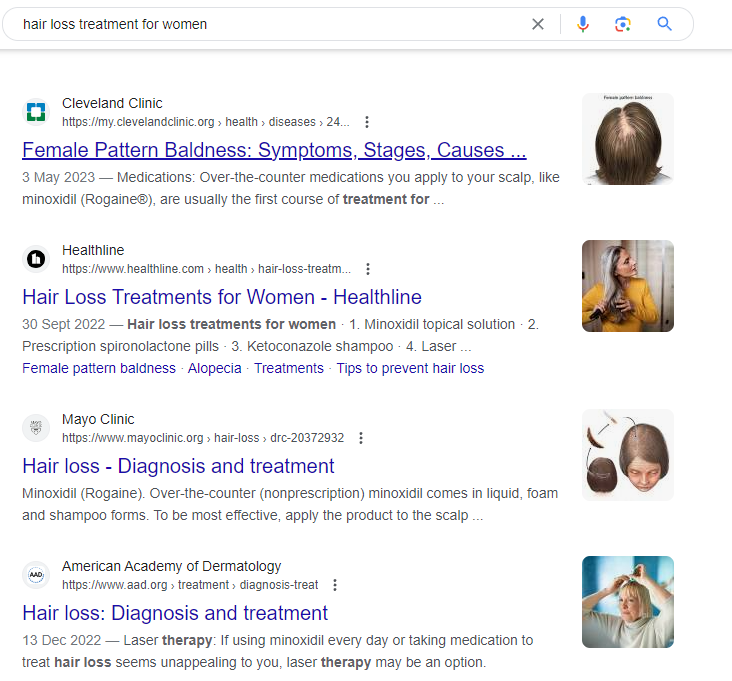732x681 pixels.
Task: Click the magnifying glass search button
Action: (x=664, y=24)
